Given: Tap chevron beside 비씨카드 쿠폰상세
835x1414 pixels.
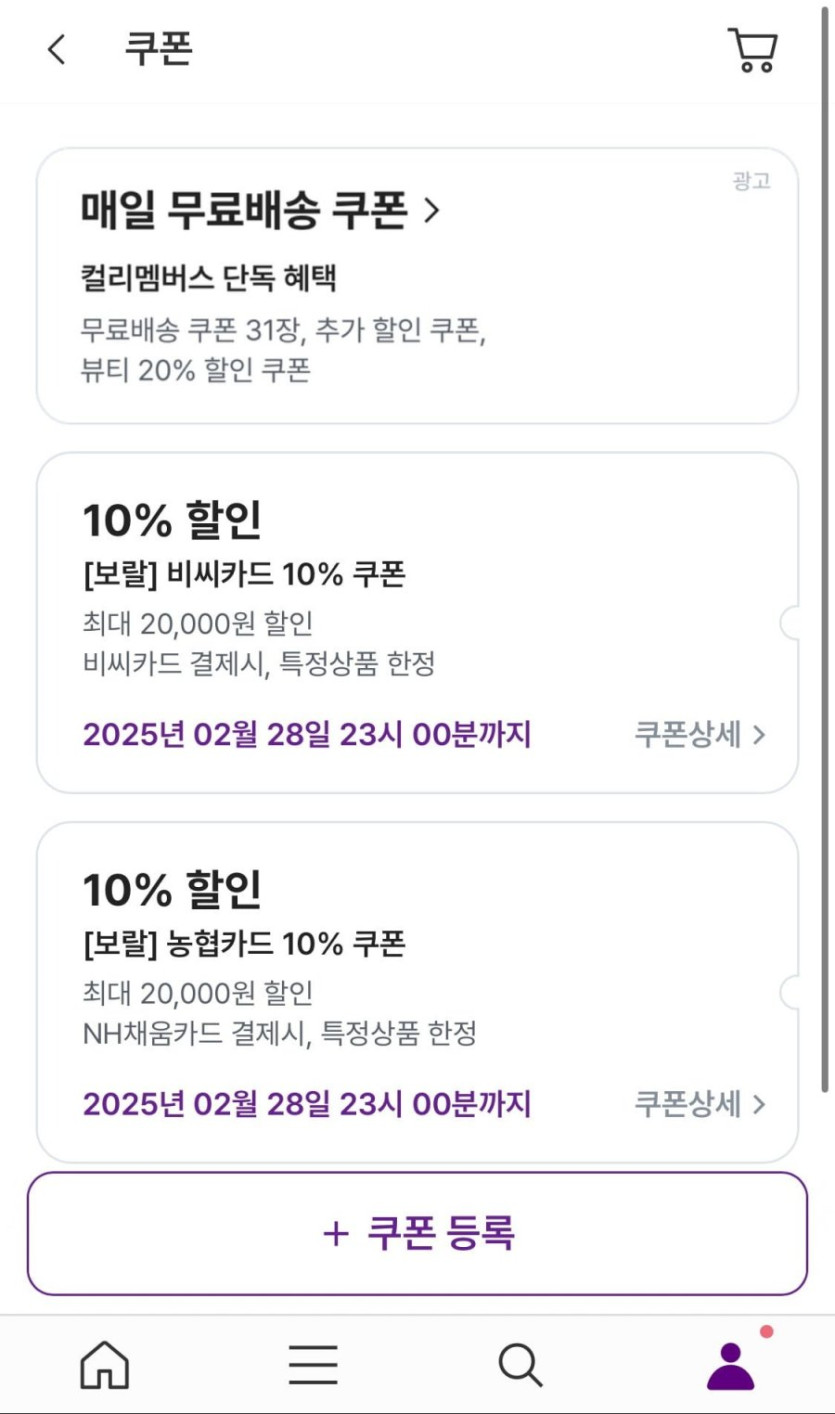Looking at the screenshot, I should coord(759,735).
